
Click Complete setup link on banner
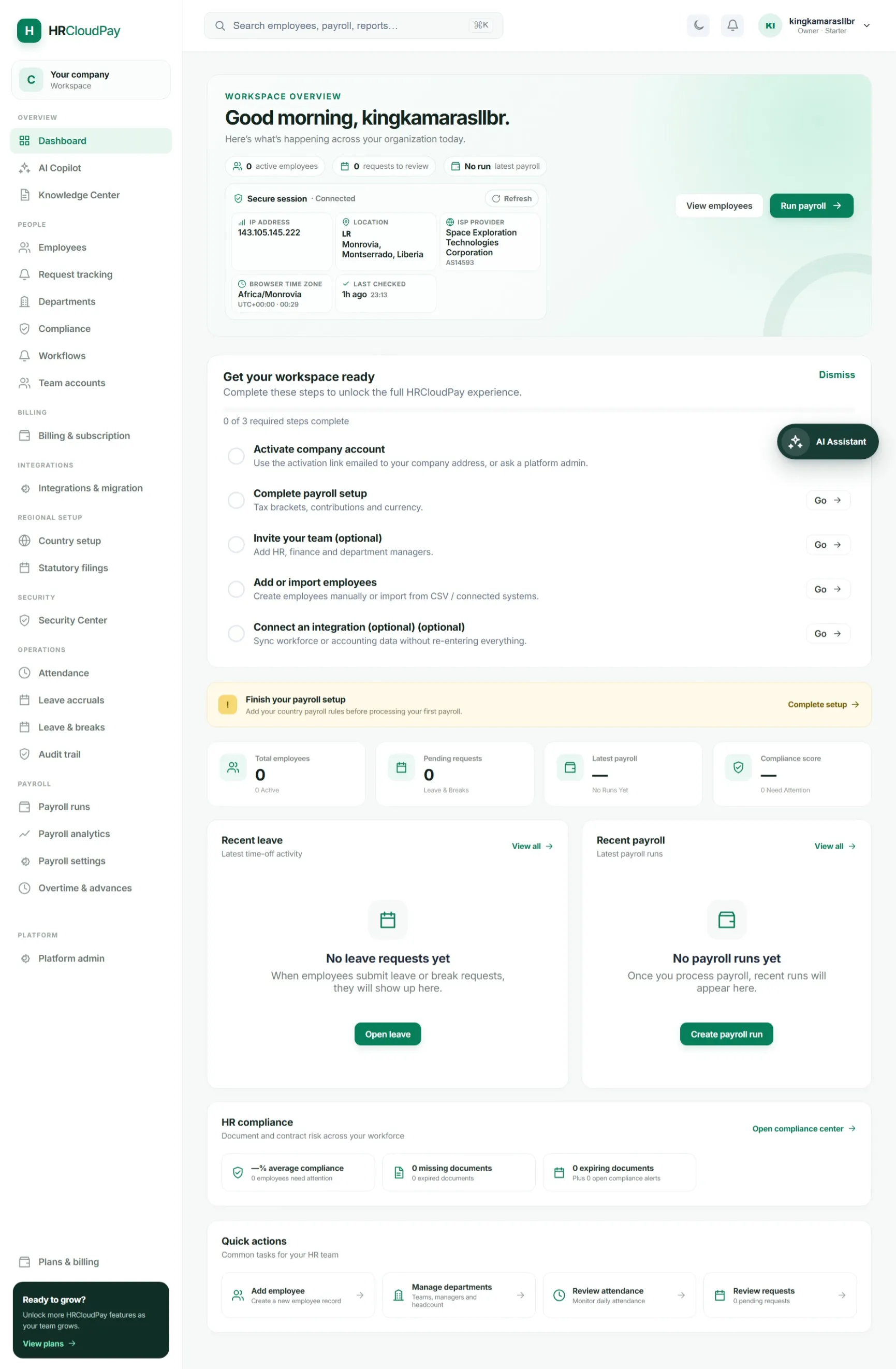[x=823, y=705]
